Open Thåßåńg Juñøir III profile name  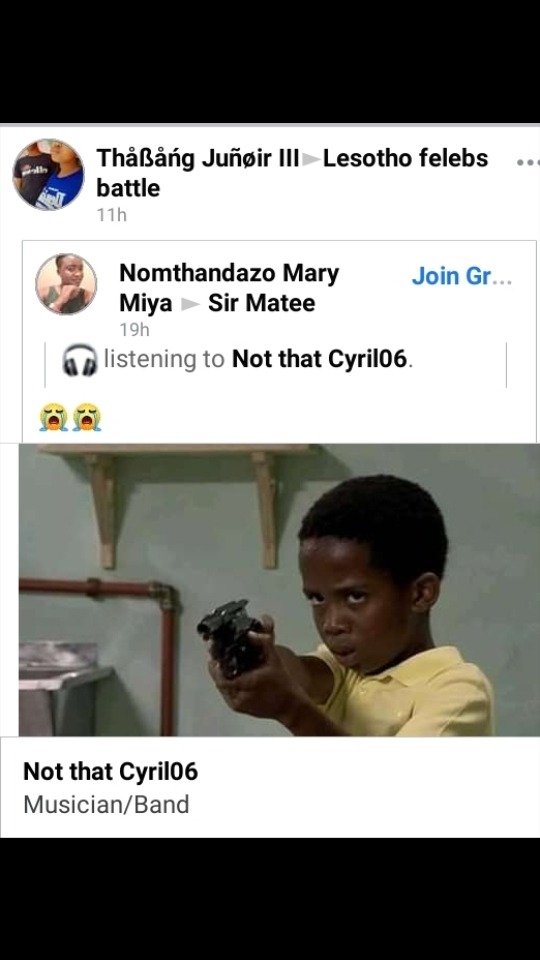198,159
